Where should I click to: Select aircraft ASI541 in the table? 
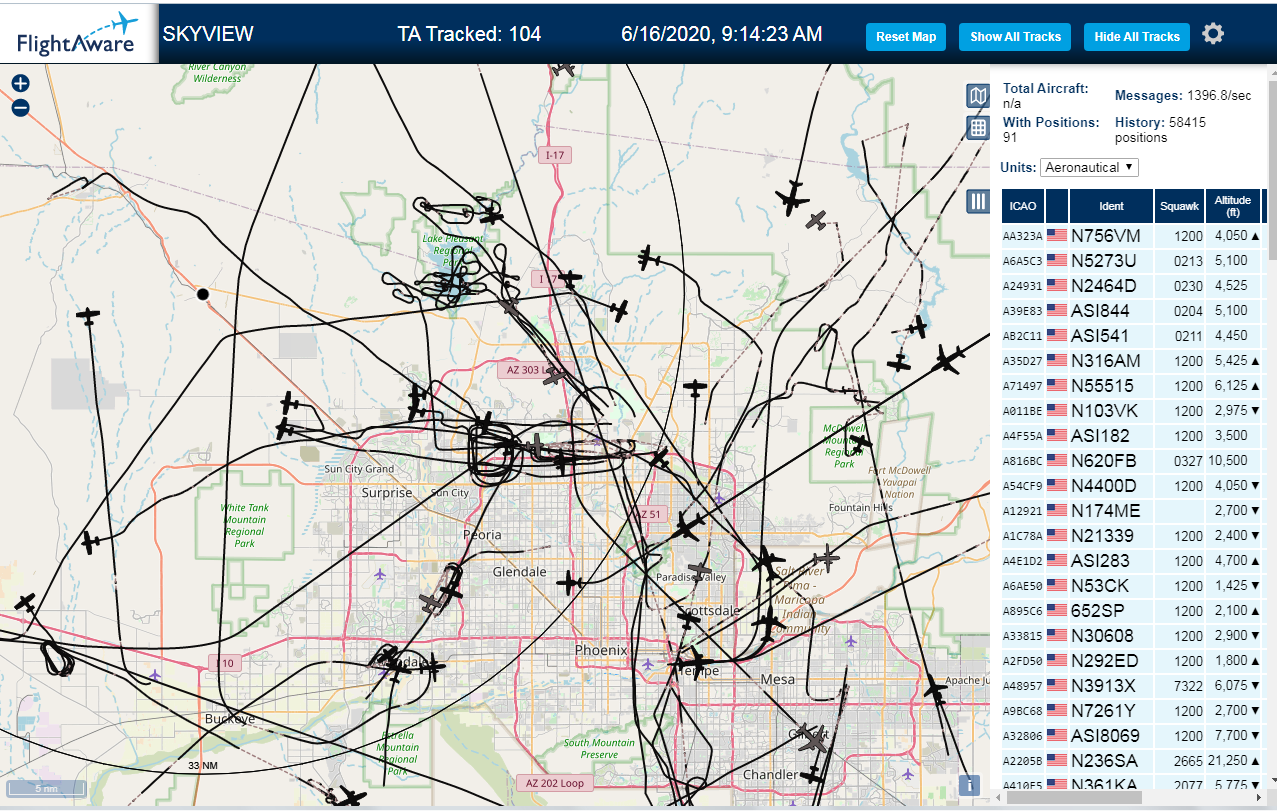click(1100, 336)
